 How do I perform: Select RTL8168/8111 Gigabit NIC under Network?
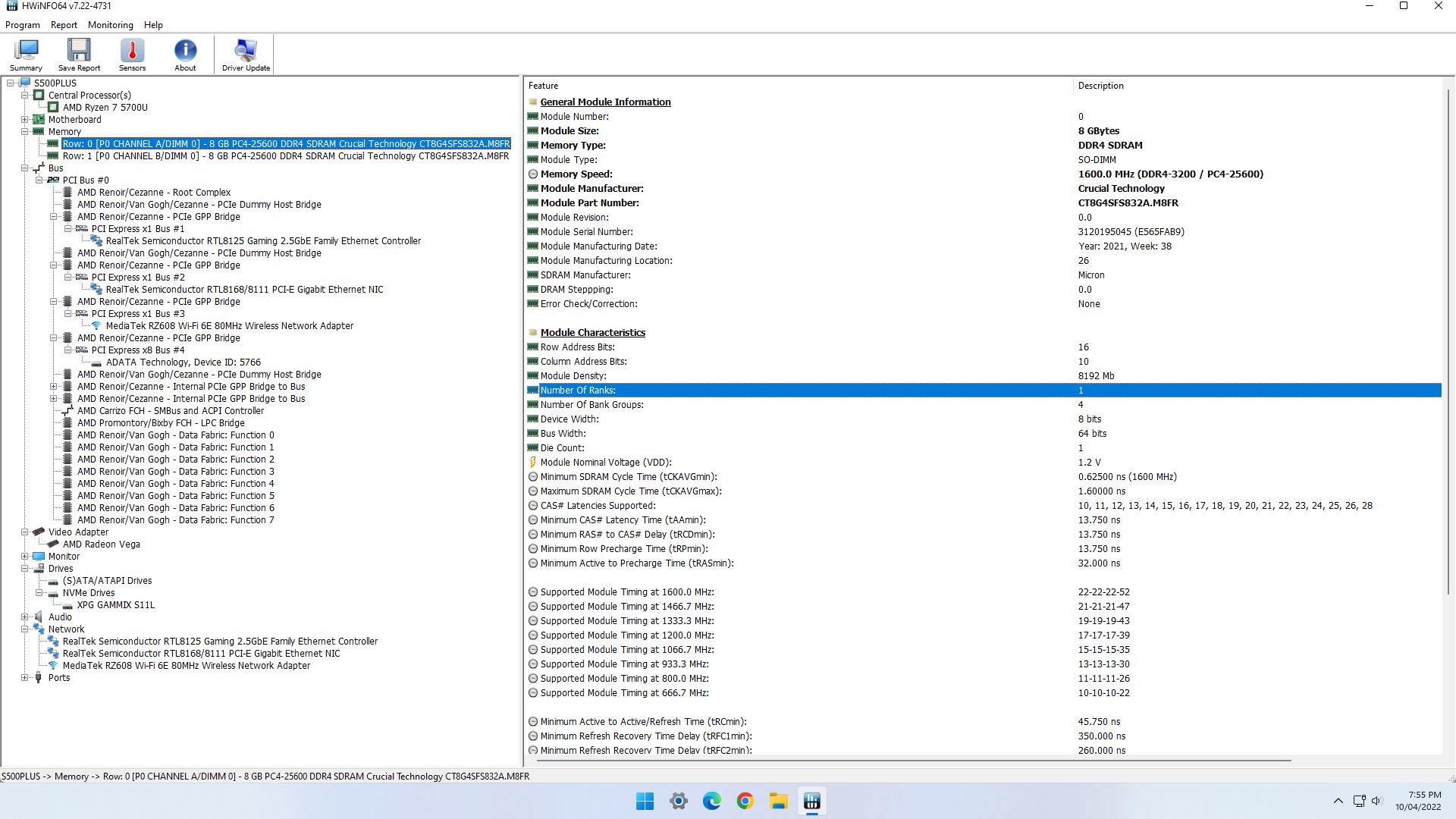pos(201,654)
